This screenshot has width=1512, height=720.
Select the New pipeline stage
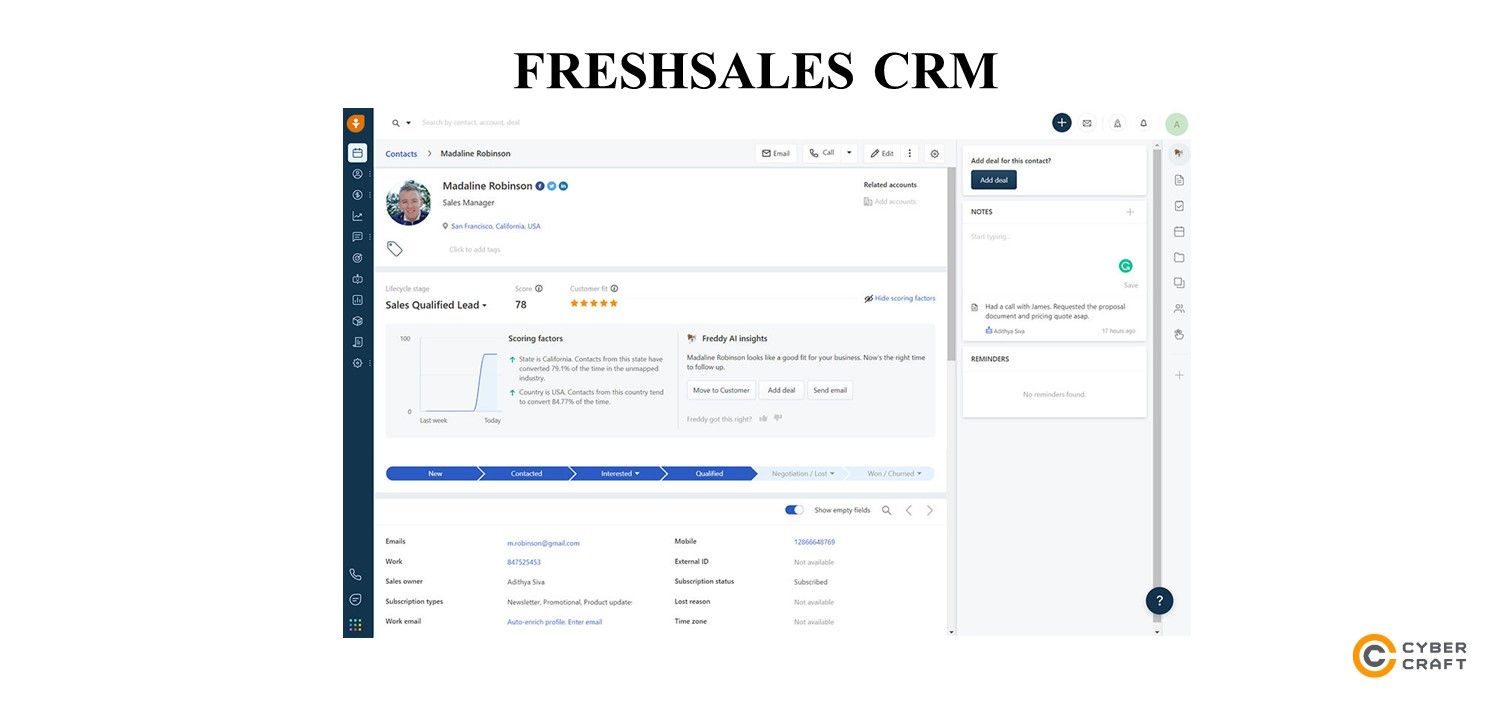pos(434,474)
